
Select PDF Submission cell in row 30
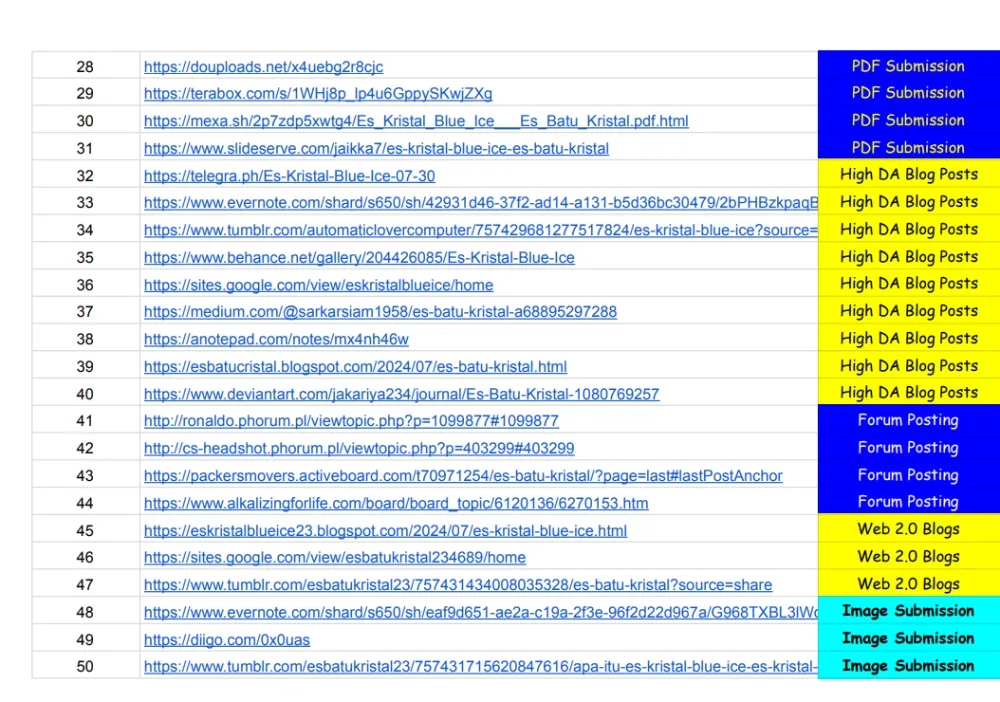(x=909, y=120)
